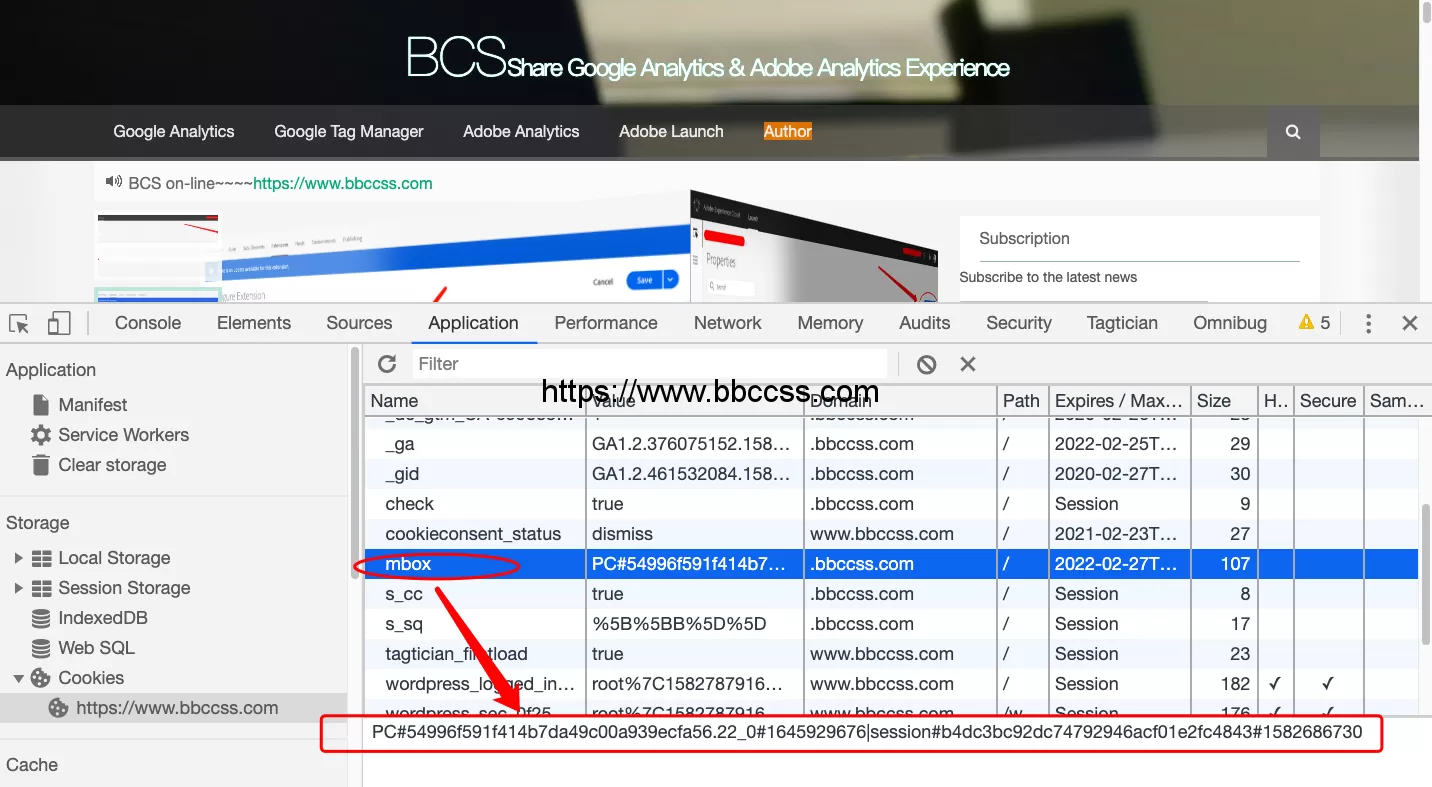Image resolution: width=1432 pixels, height=787 pixels.
Task: Open the Audits tab
Action: 925,323
